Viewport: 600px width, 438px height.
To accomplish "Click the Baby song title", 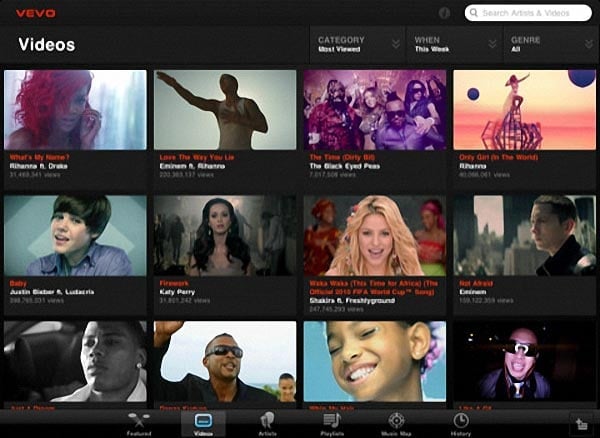I will tap(18, 283).
